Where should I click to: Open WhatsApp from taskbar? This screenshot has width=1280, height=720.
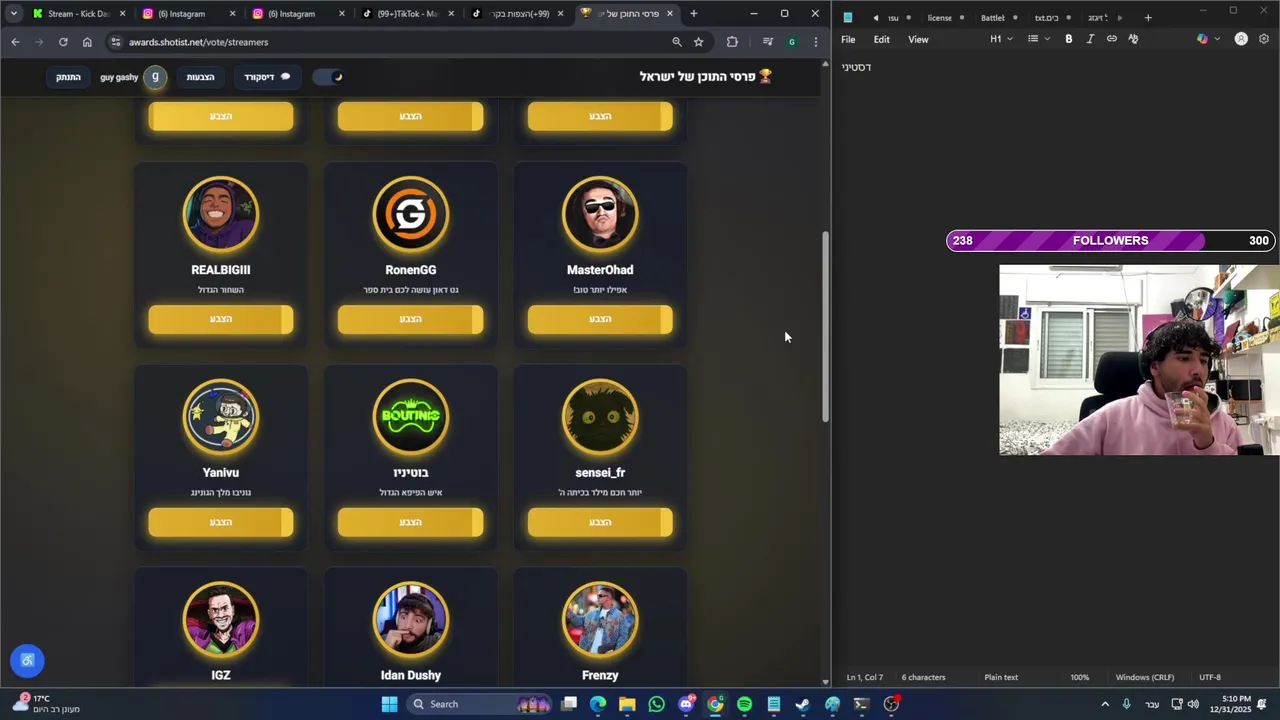(656, 704)
